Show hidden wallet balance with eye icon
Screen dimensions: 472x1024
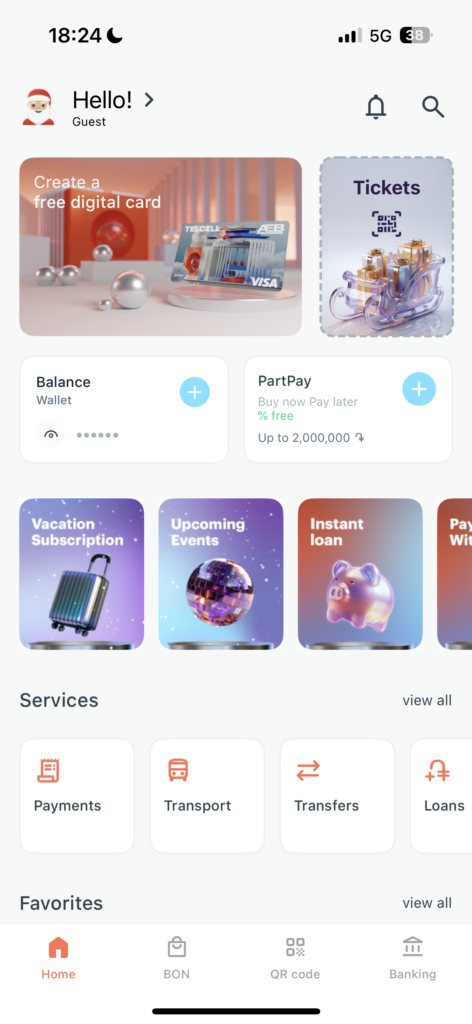pos(51,435)
